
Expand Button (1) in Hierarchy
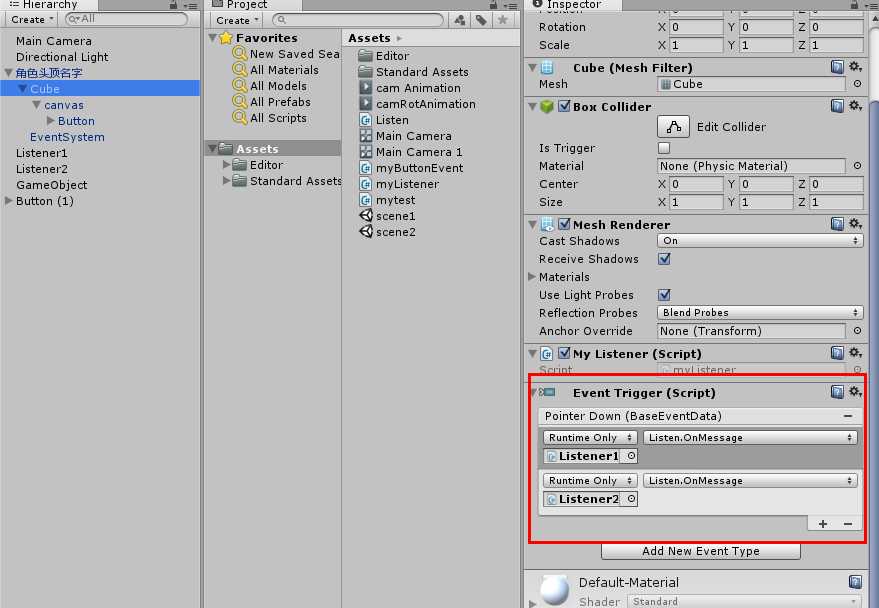click(x=8, y=201)
